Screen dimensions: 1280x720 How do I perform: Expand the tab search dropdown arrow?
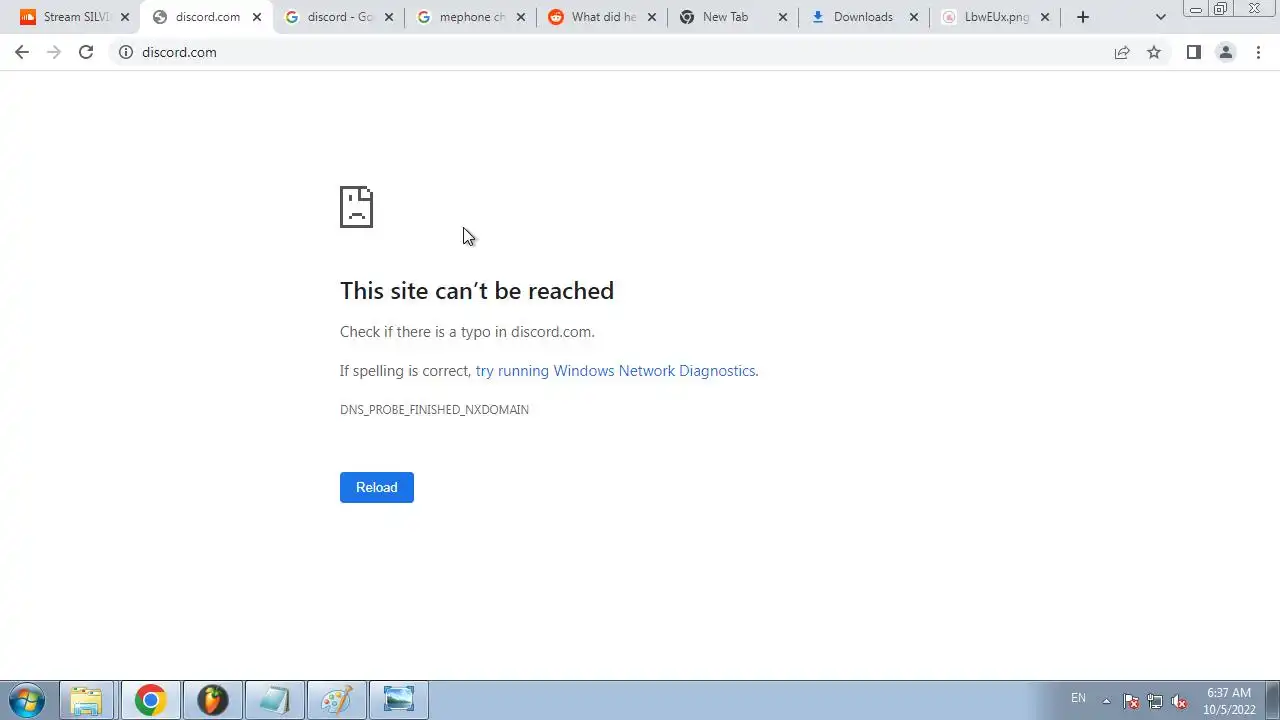[x=1161, y=17]
